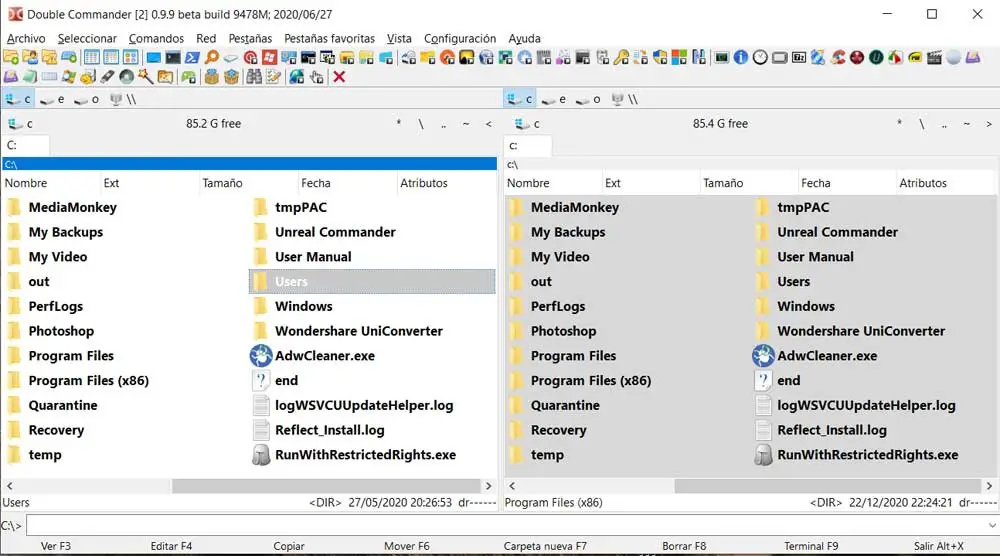
Task: Click Mover F6 button
Action: (x=406, y=546)
